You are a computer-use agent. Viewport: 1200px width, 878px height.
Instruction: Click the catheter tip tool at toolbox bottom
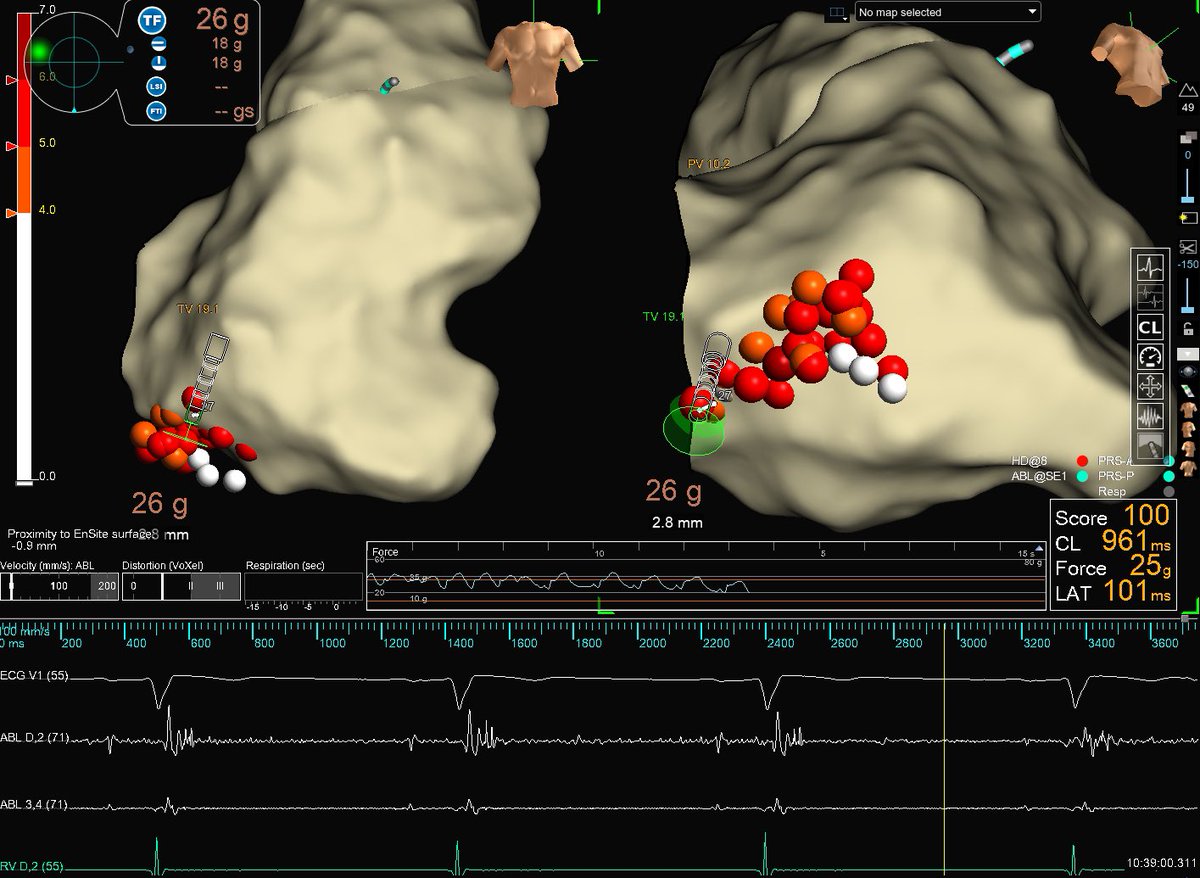1151,446
